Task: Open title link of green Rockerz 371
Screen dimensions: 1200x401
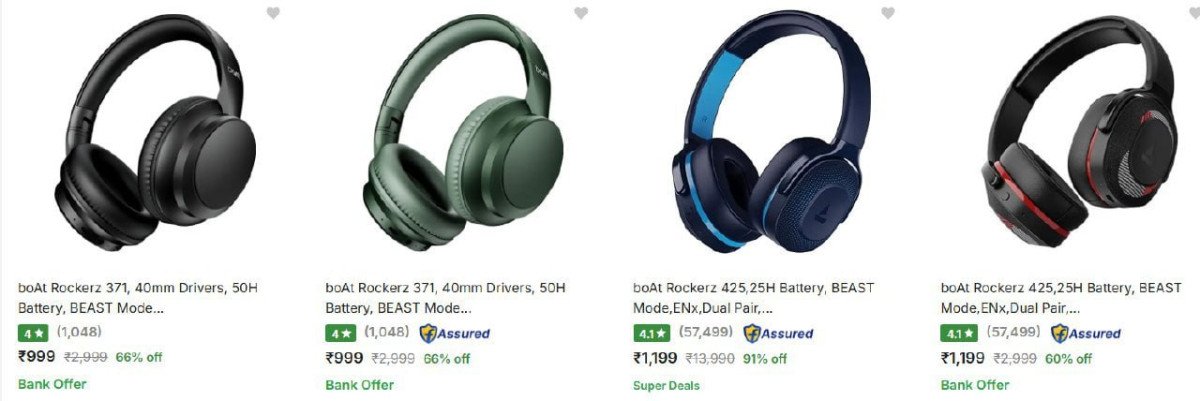Action: pyautogui.click(x=445, y=298)
